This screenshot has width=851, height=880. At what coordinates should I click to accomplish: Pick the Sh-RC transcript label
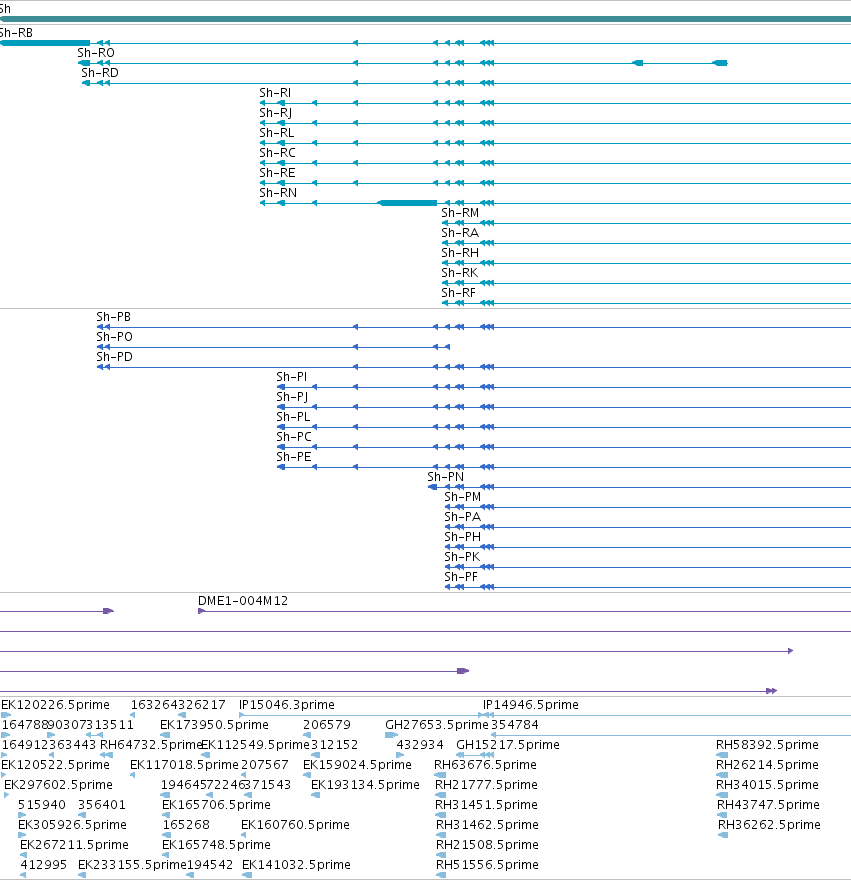277,153
